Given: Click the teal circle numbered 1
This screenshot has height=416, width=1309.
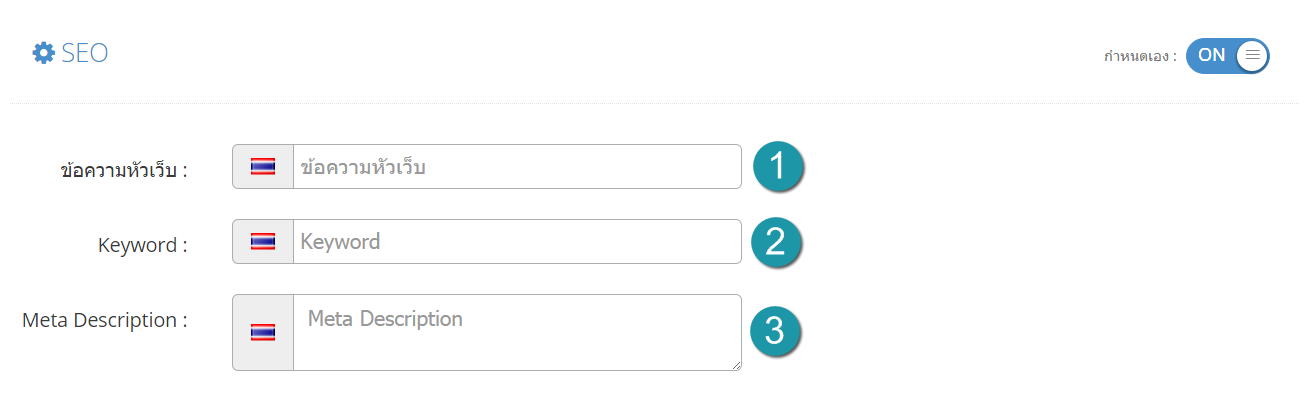Looking at the screenshot, I should 778,166.
